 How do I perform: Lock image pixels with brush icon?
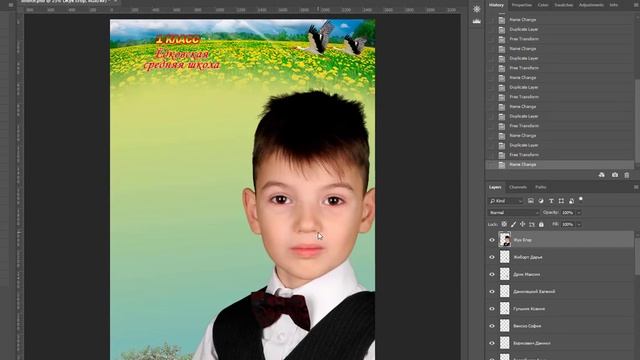pyautogui.click(x=513, y=224)
